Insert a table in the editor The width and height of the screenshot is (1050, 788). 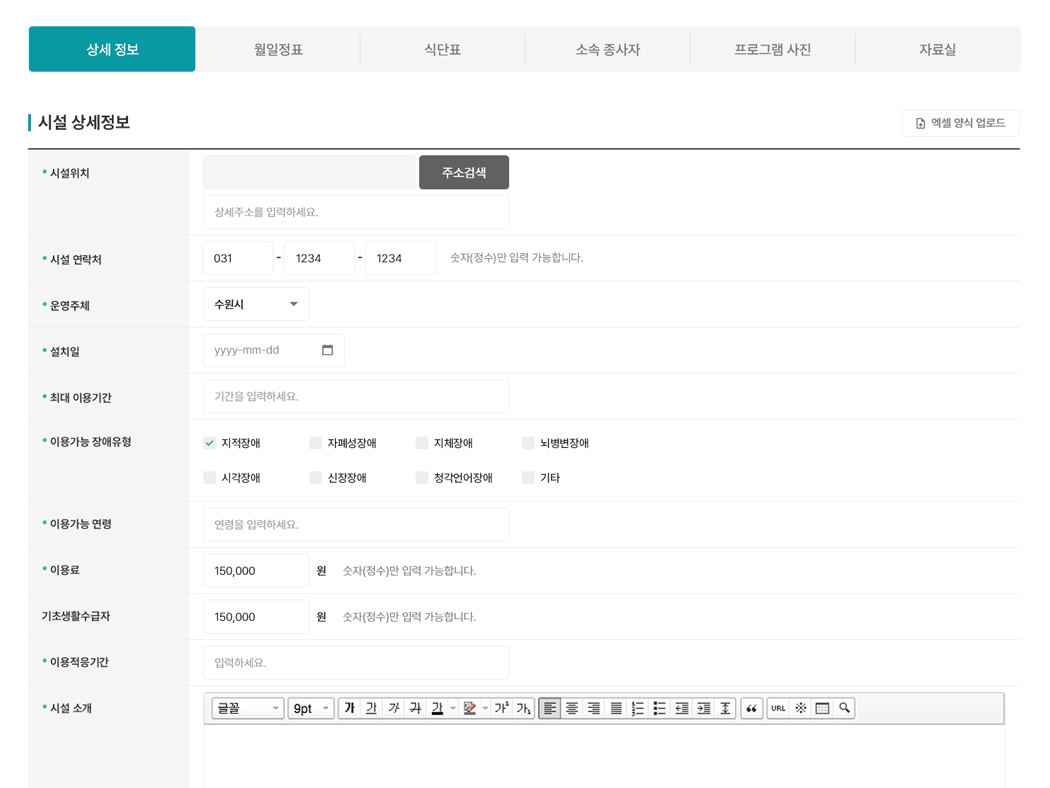(822, 708)
